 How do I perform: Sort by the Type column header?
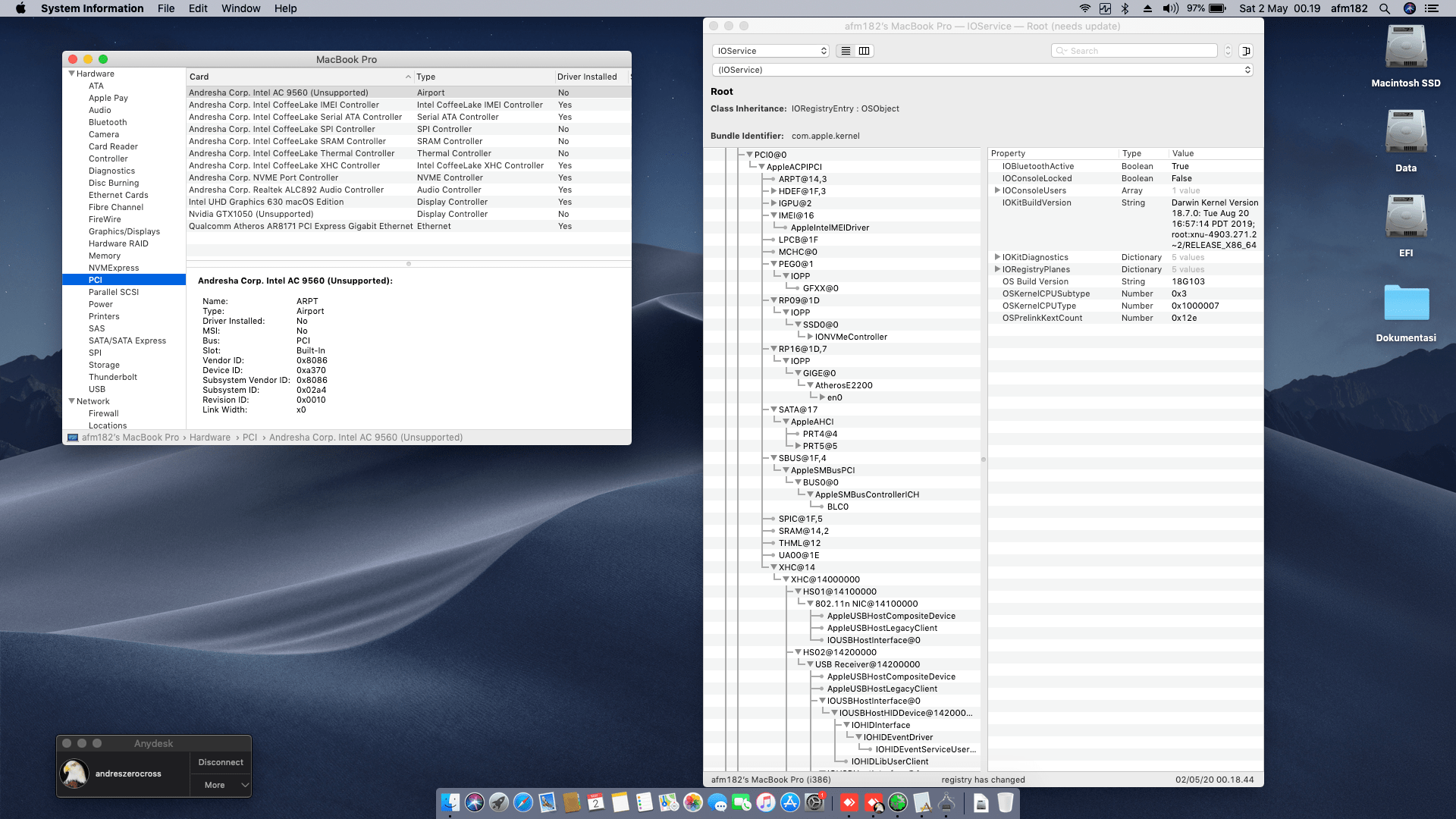[x=483, y=77]
